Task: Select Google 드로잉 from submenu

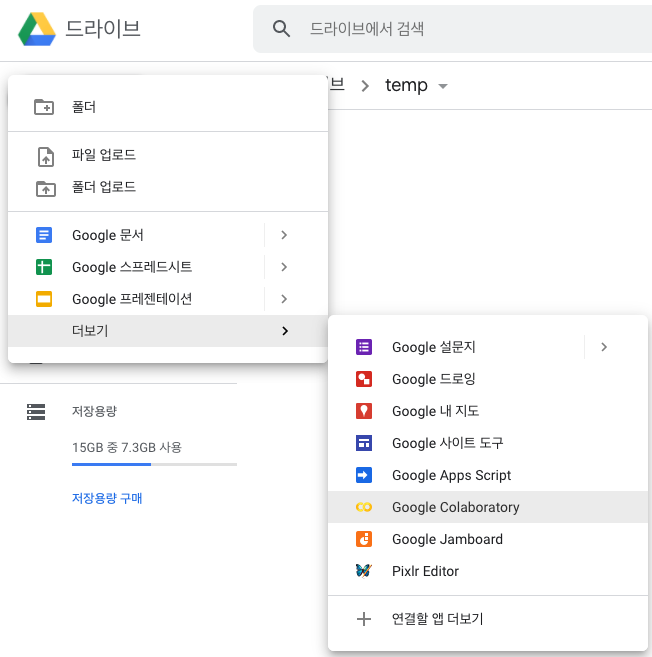Action: [488, 379]
